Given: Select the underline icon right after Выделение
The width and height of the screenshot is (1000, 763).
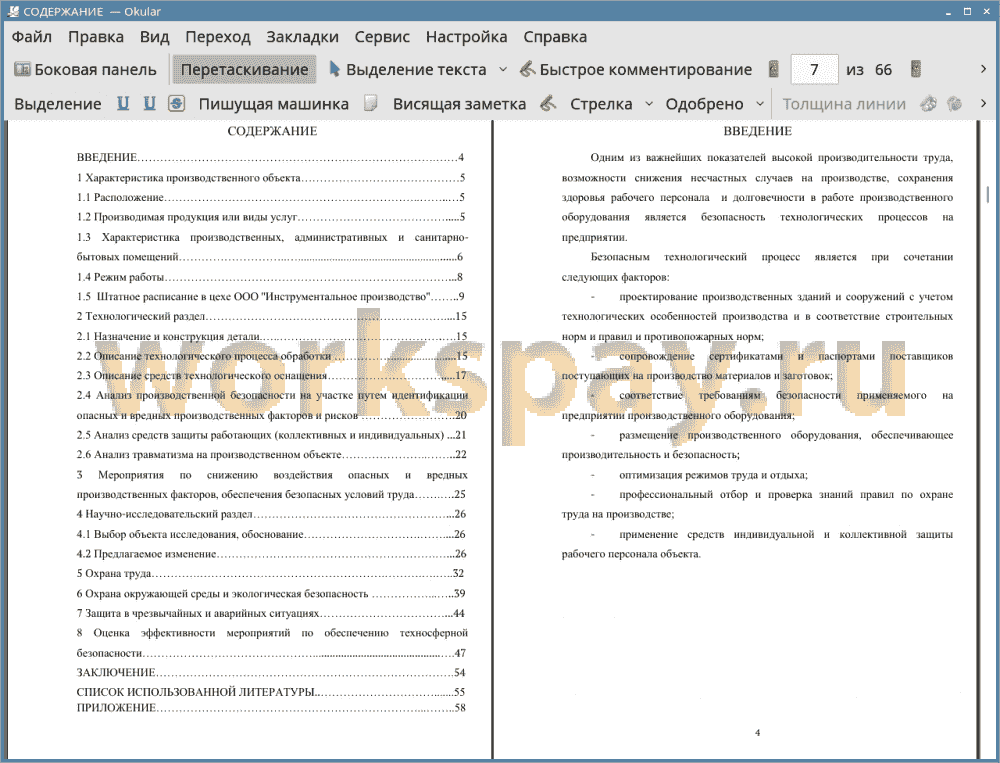Looking at the screenshot, I should coord(123,103).
